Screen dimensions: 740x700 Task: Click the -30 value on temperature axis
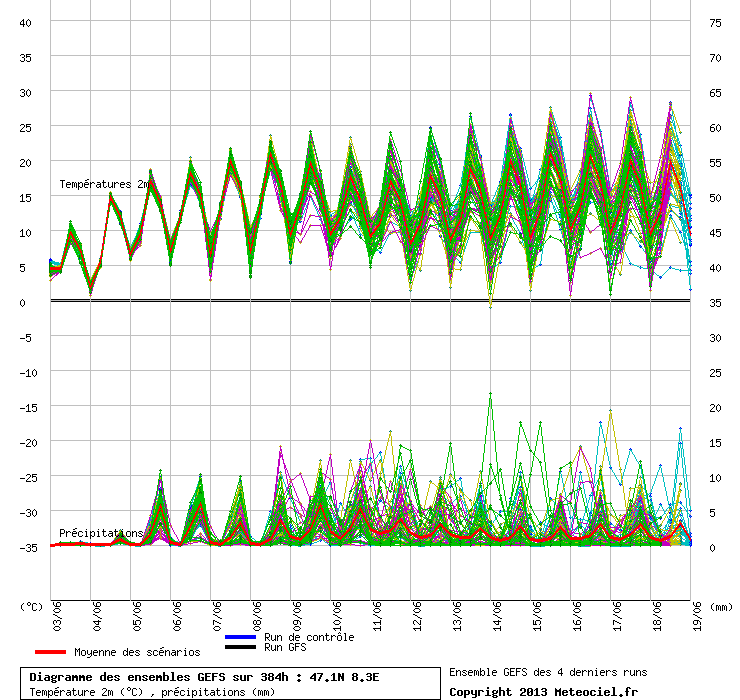click(28, 513)
